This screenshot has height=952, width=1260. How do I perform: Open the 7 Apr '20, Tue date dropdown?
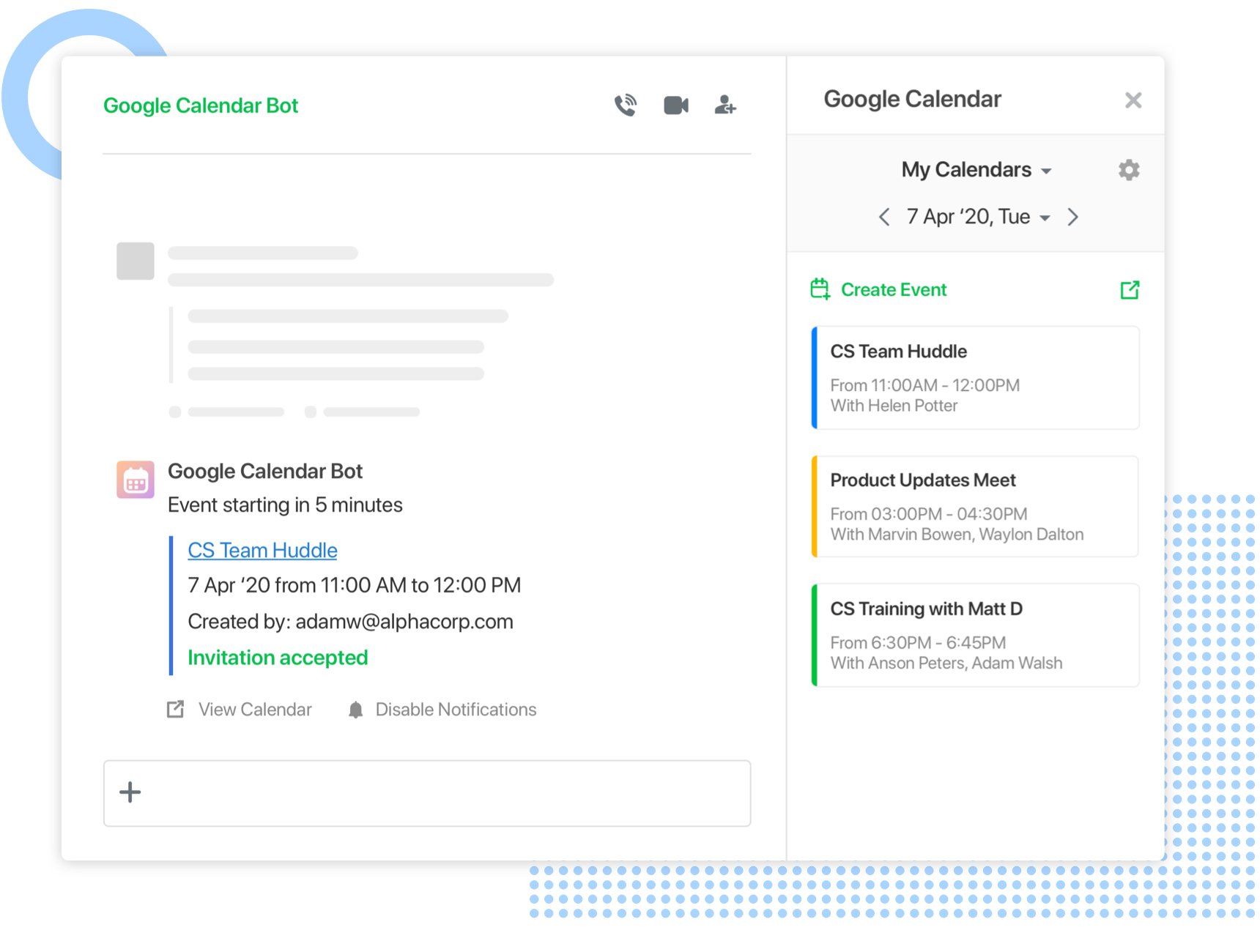pos(978,217)
